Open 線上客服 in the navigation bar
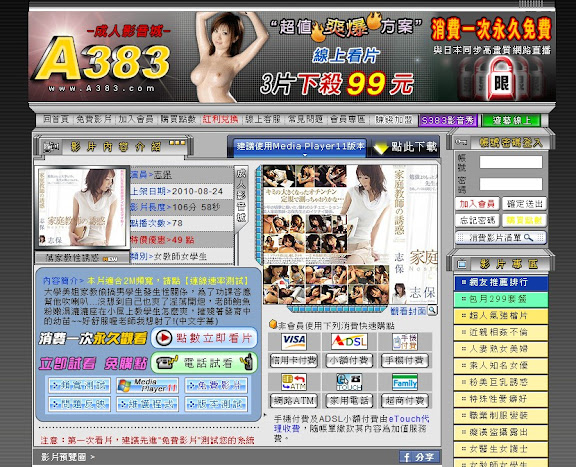Screen dimensions: 576x467 point(263,120)
